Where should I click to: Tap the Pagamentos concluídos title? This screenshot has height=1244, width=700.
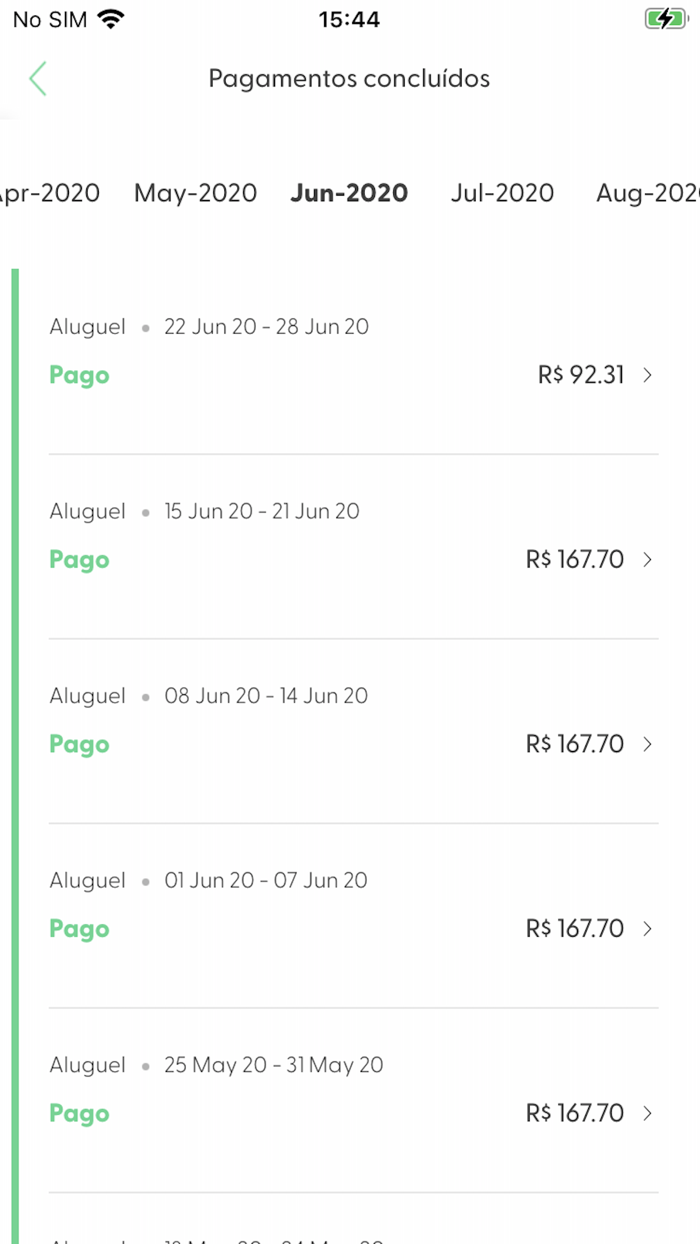pos(349,78)
